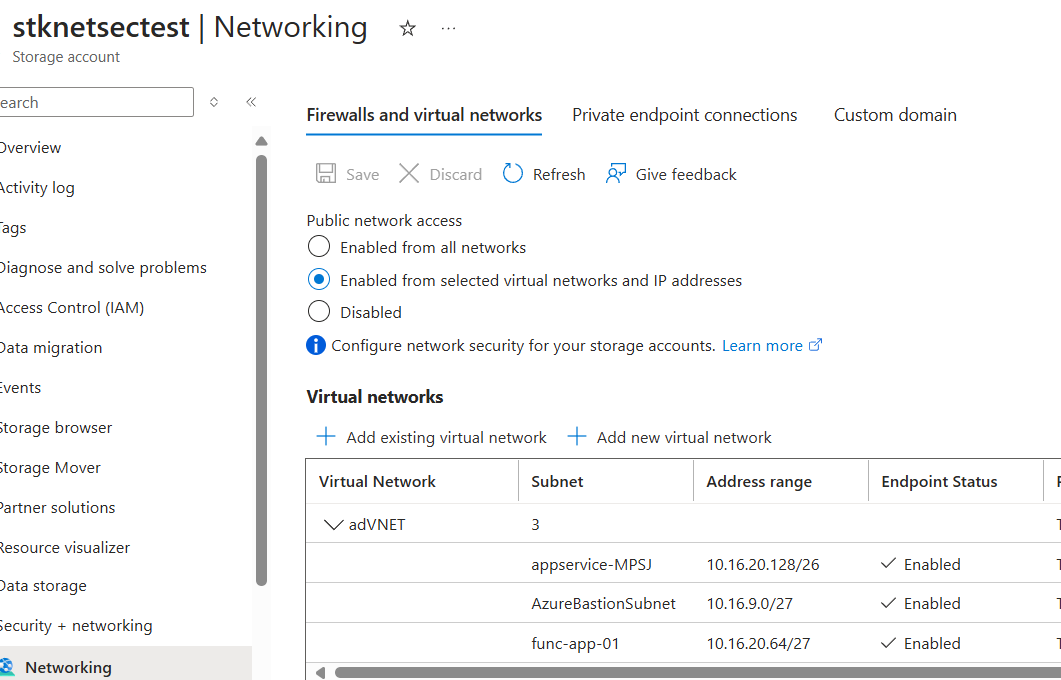Image resolution: width=1061 pixels, height=680 pixels.
Task: Click the plus icon for existing virtual network
Action: point(326,437)
